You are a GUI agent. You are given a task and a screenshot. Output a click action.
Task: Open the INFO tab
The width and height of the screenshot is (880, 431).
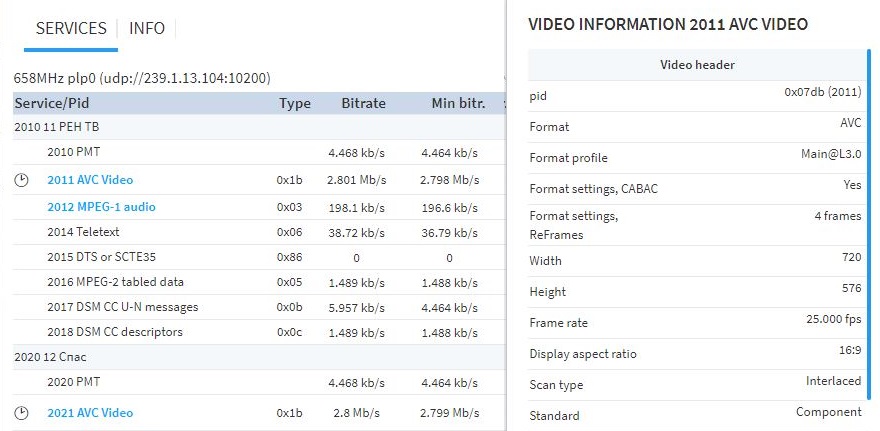click(147, 28)
